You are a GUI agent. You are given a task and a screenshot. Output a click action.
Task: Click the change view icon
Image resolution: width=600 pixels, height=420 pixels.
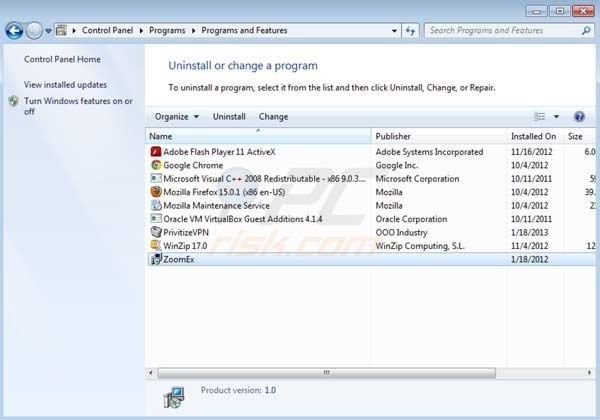pos(540,116)
